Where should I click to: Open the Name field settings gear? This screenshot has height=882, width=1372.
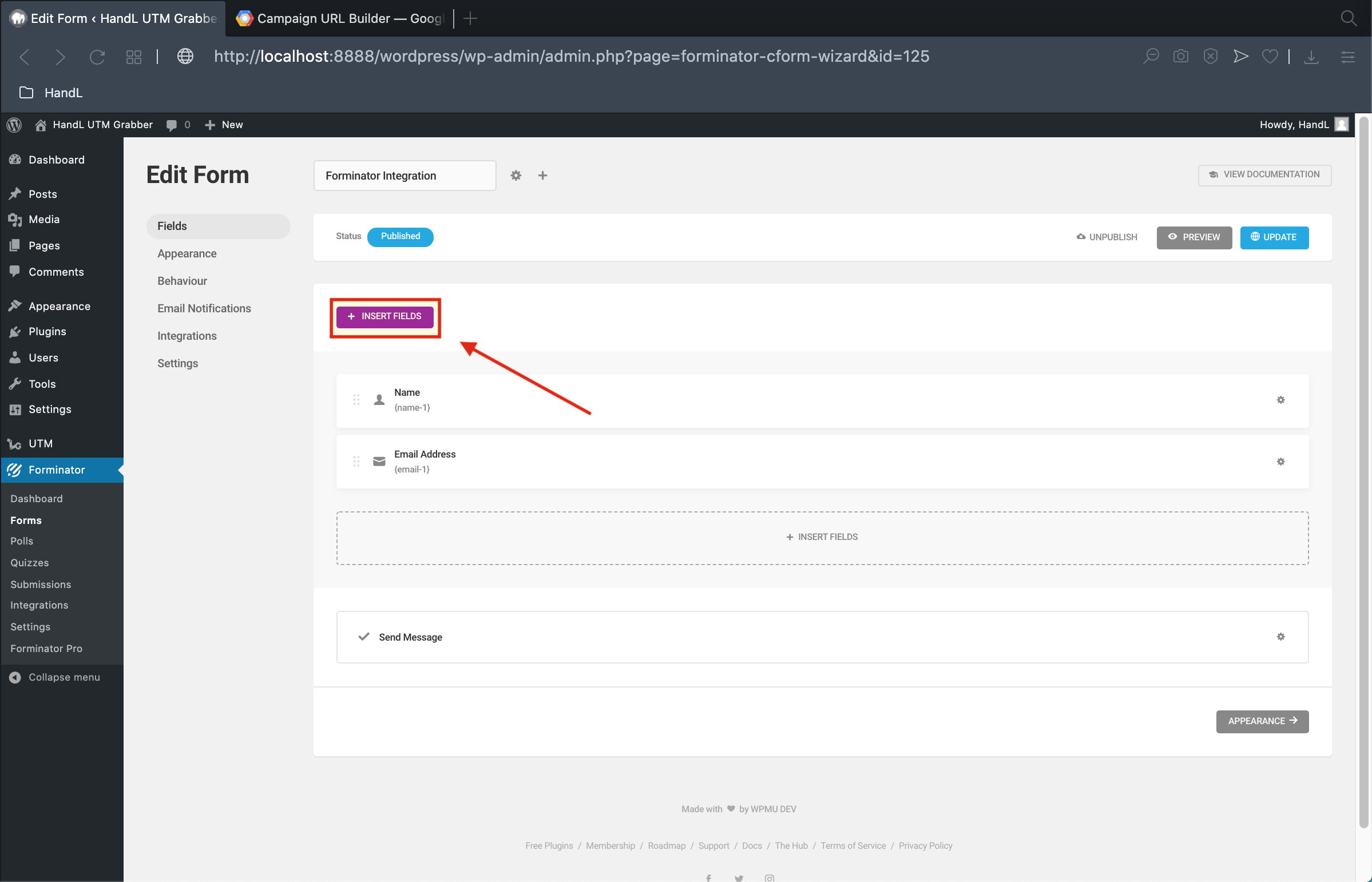[x=1280, y=400]
